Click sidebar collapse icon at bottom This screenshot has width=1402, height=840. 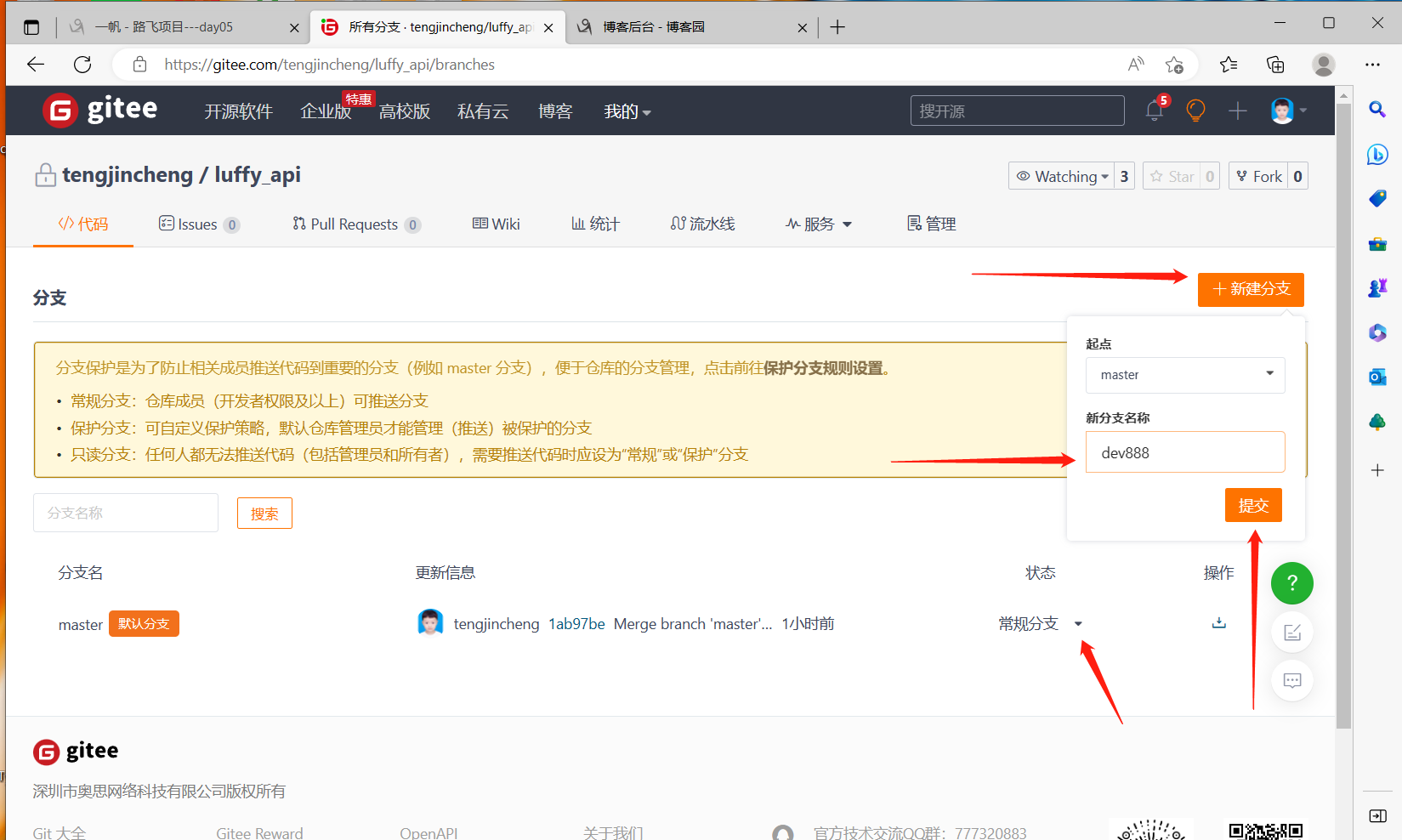[1377, 815]
